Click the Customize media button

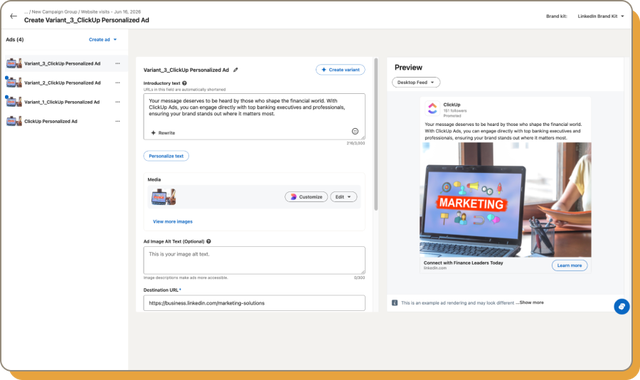[x=306, y=197]
